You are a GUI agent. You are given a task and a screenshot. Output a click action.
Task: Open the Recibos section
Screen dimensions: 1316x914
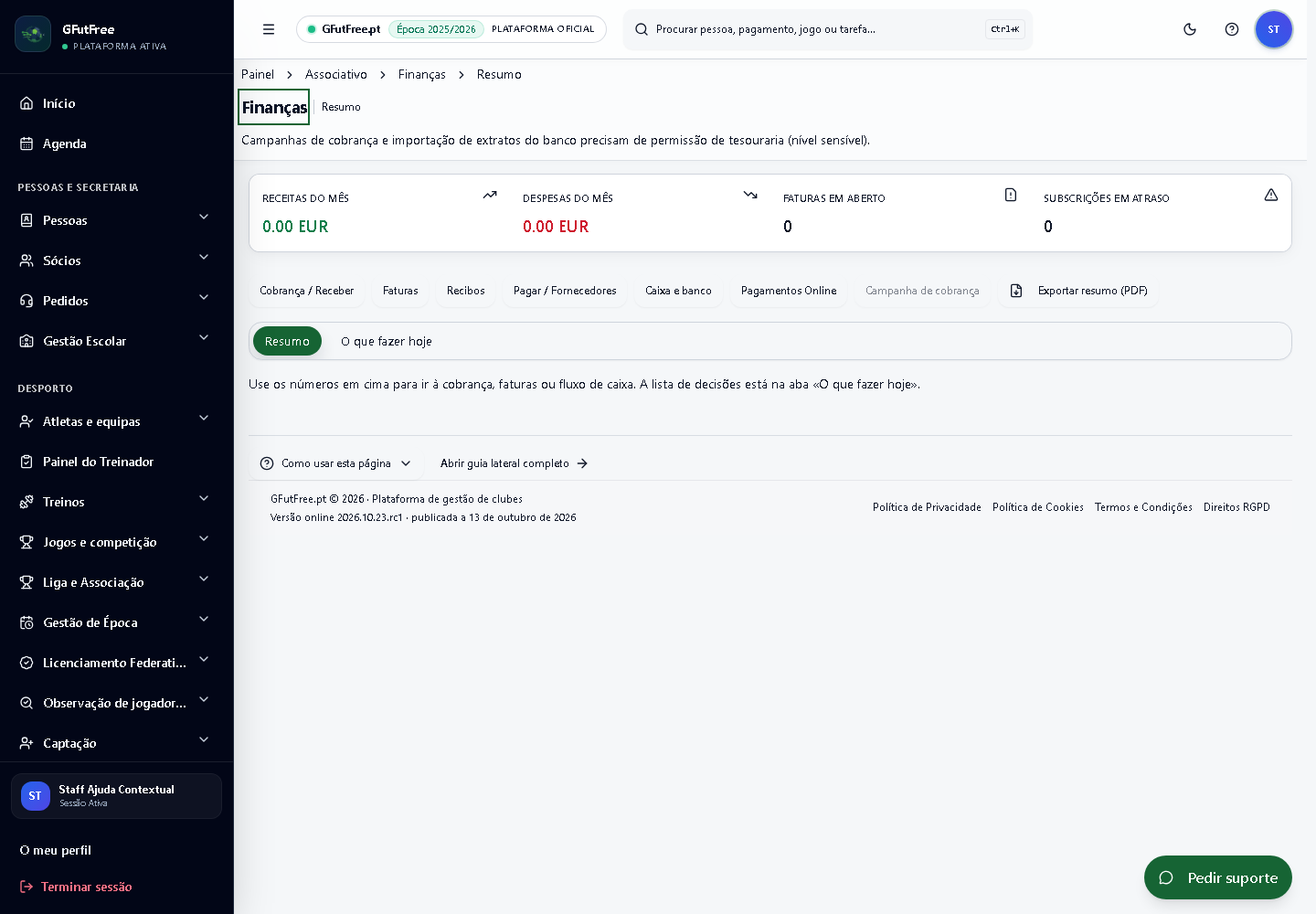(x=466, y=291)
